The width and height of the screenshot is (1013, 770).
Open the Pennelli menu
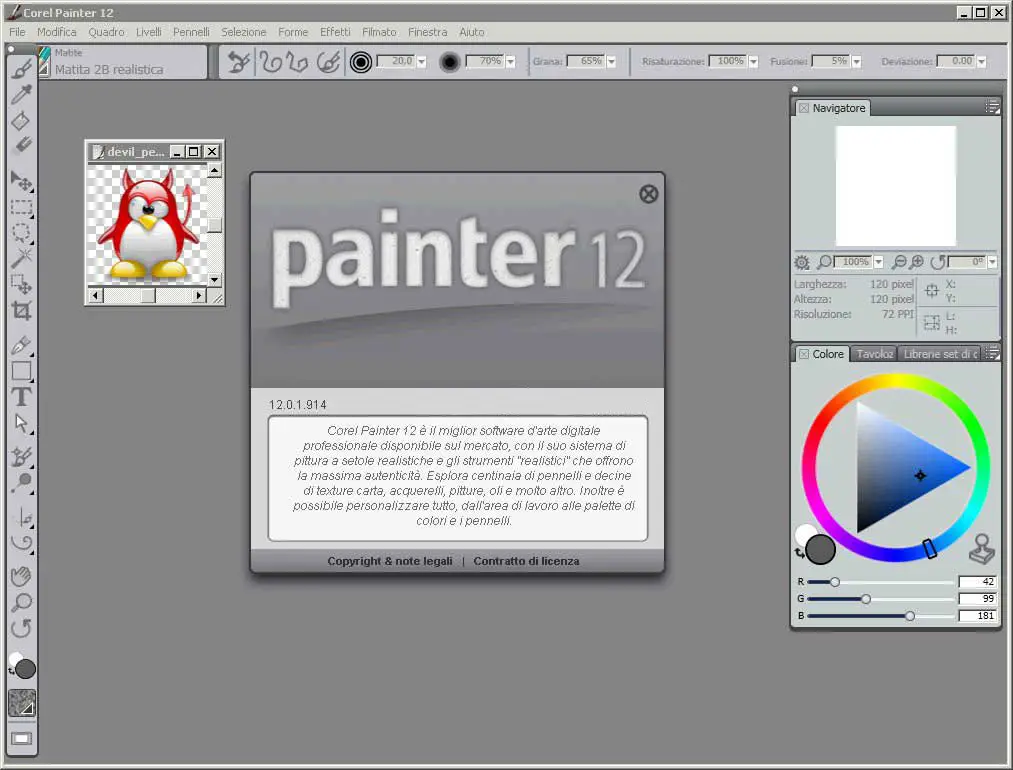(x=191, y=32)
